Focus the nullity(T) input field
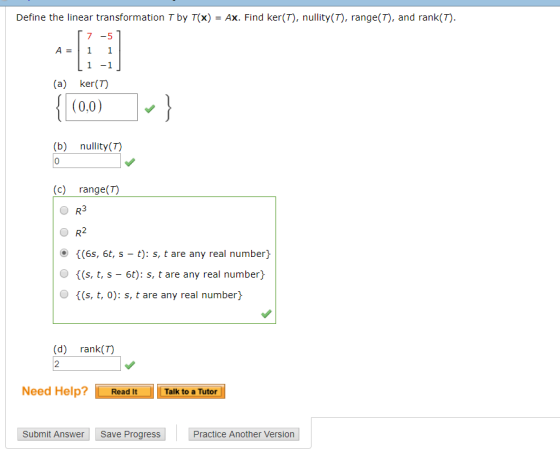 (x=87, y=161)
